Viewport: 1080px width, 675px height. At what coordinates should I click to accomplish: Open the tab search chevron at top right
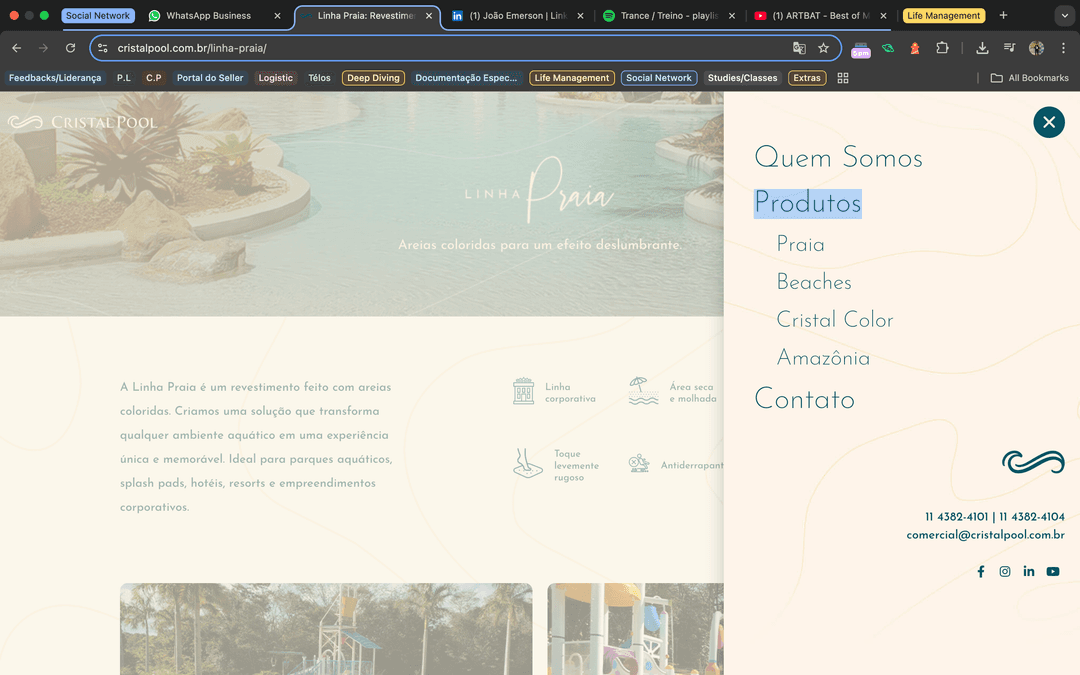(x=1064, y=15)
